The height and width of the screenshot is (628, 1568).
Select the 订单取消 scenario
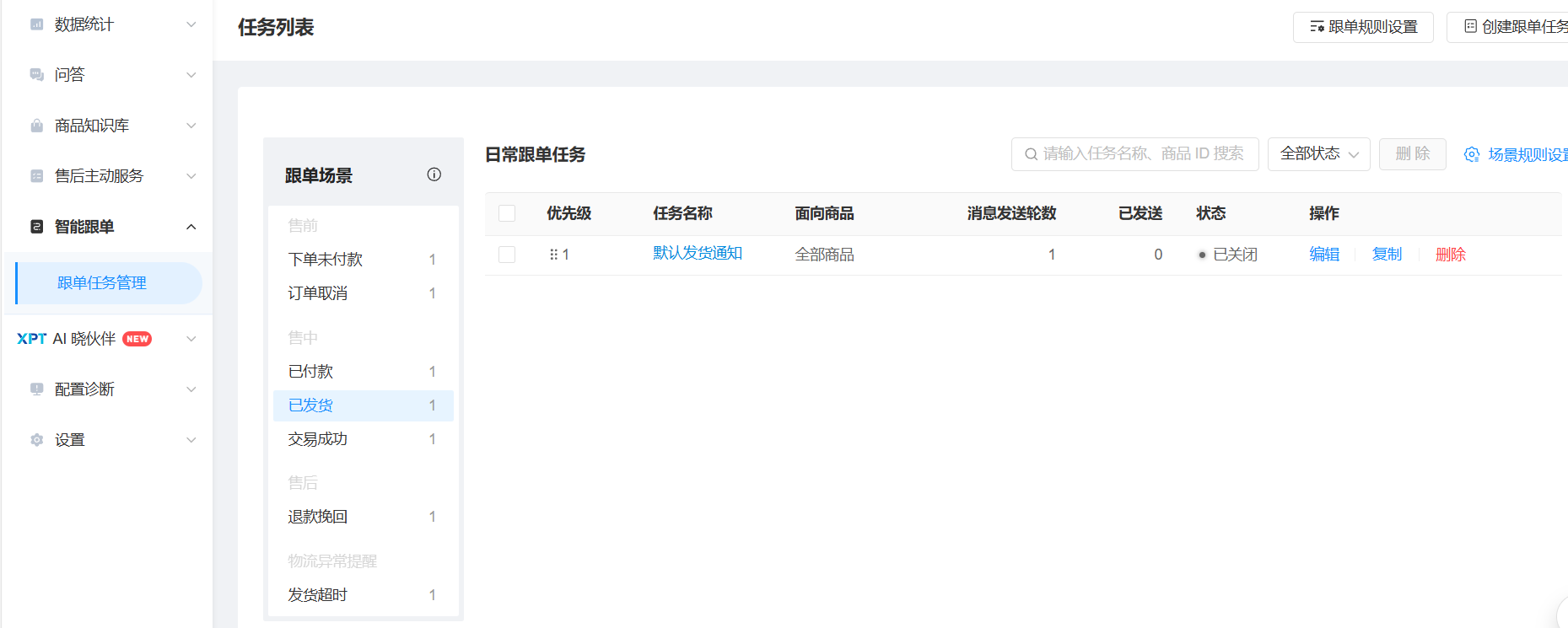coord(363,293)
